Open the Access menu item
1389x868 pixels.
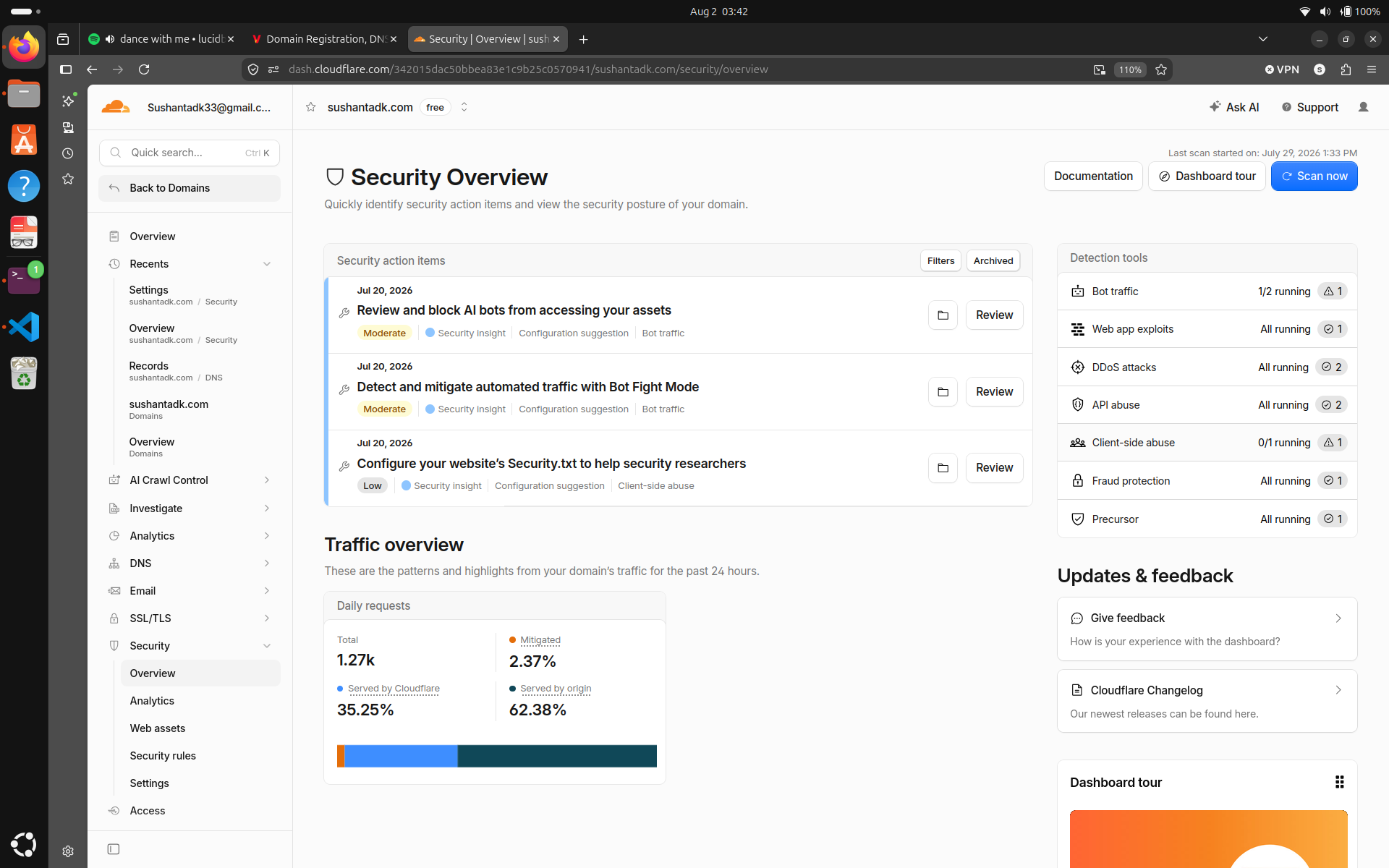pyautogui.click(x=148, y=811)
